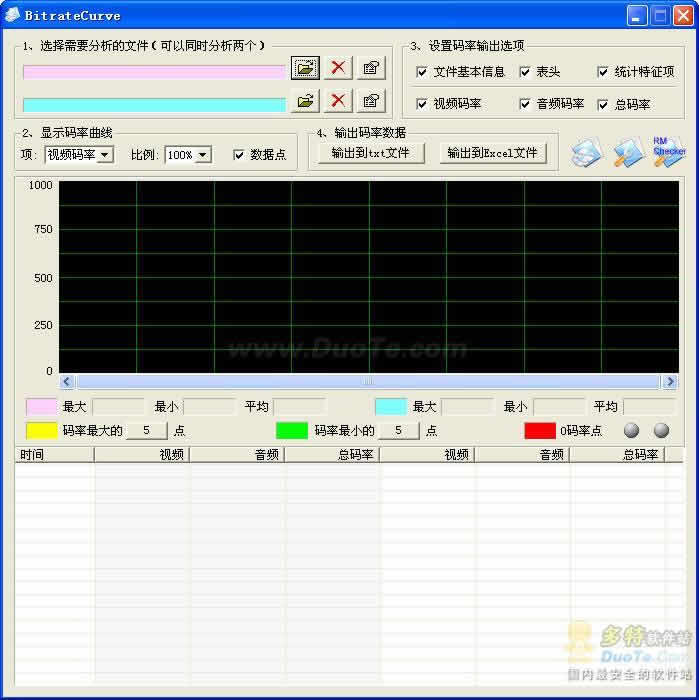Click the cyan file 最大 value field

pyautogui.click(x=467, y=407)
